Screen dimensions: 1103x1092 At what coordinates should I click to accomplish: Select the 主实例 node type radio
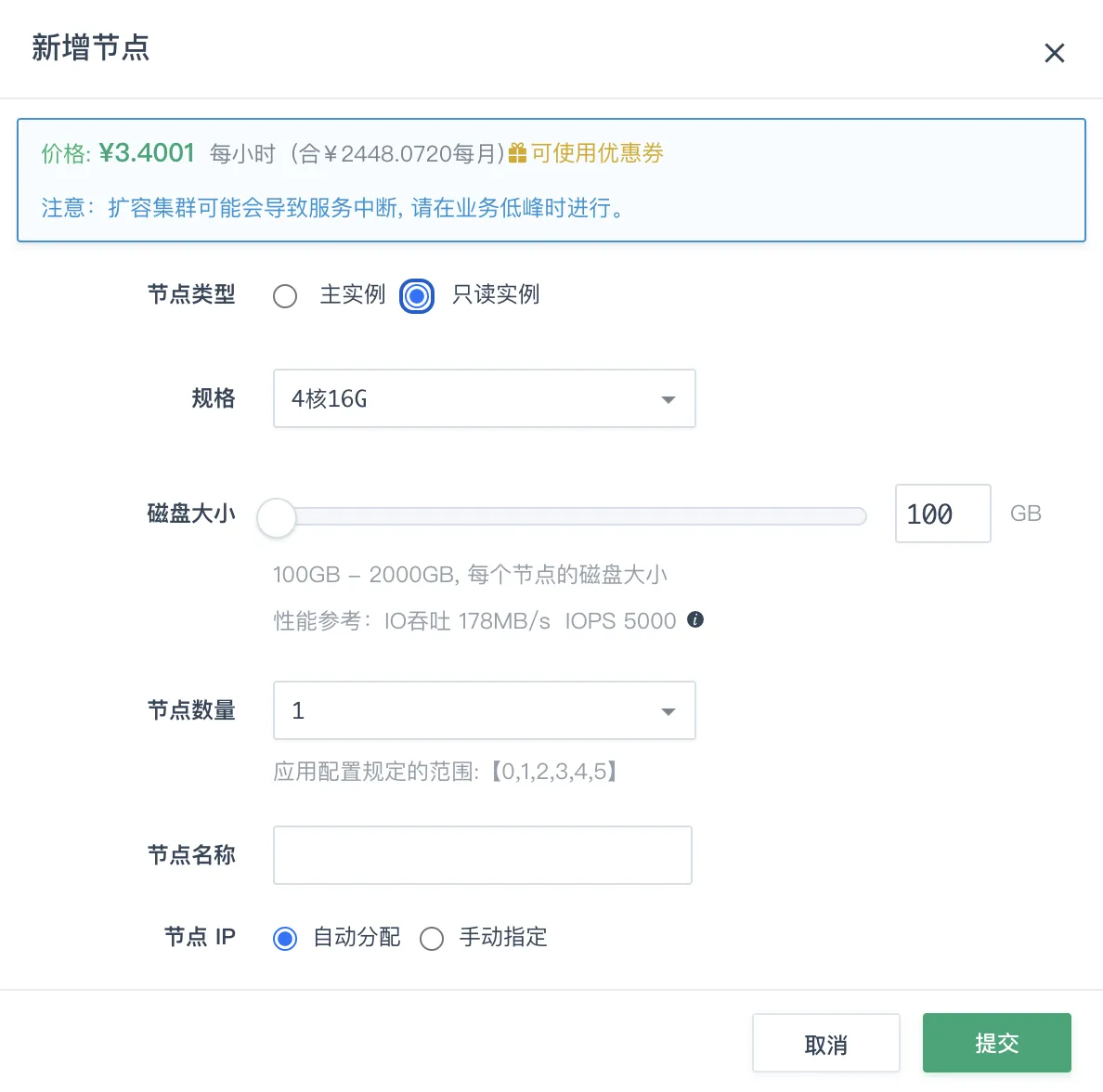coord(285,295)
